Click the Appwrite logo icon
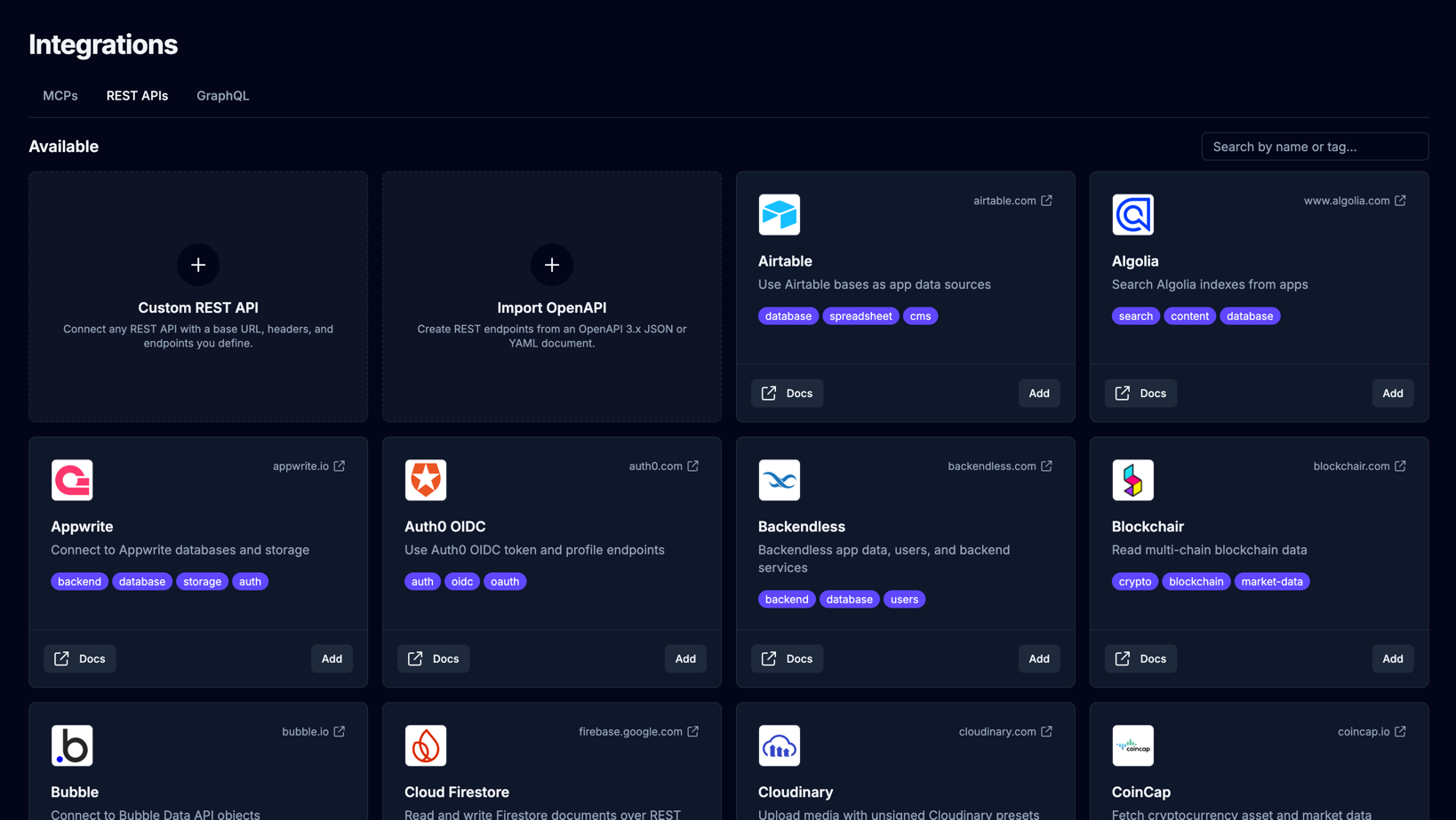 pos(72,480)
